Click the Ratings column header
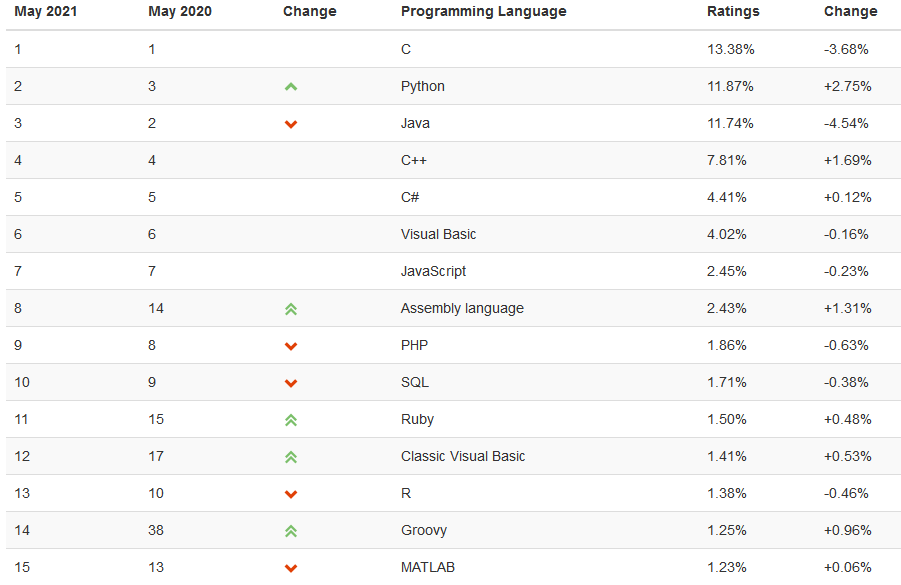Screen dimensions: 901x585 click(x=733, y=11)
